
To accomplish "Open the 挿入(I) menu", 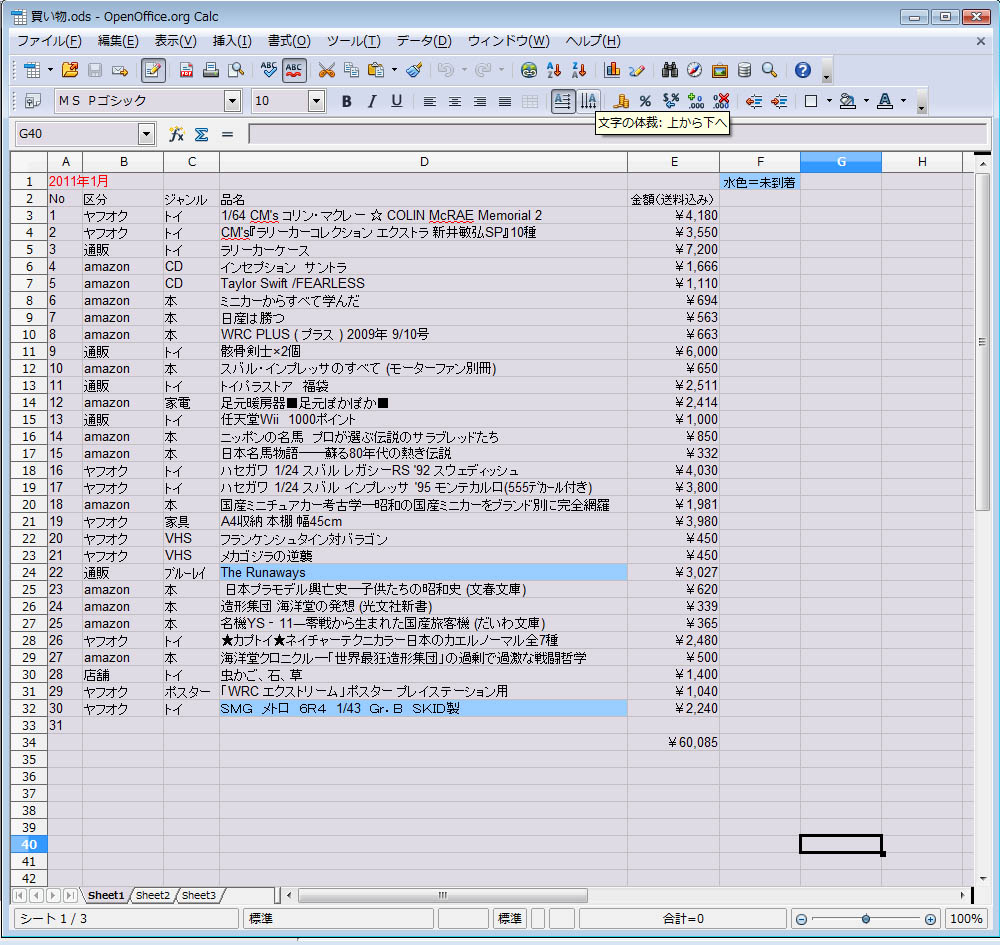I will click(232, 41).
